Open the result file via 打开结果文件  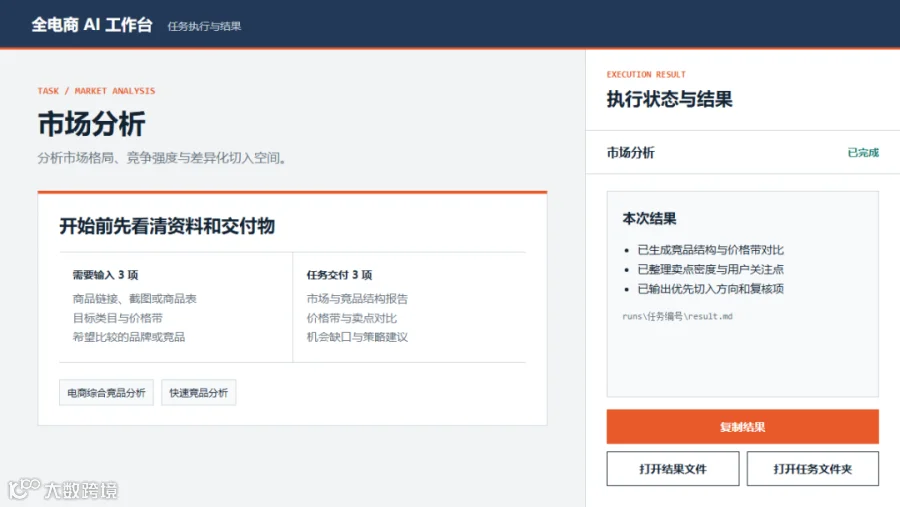point(673,469)
